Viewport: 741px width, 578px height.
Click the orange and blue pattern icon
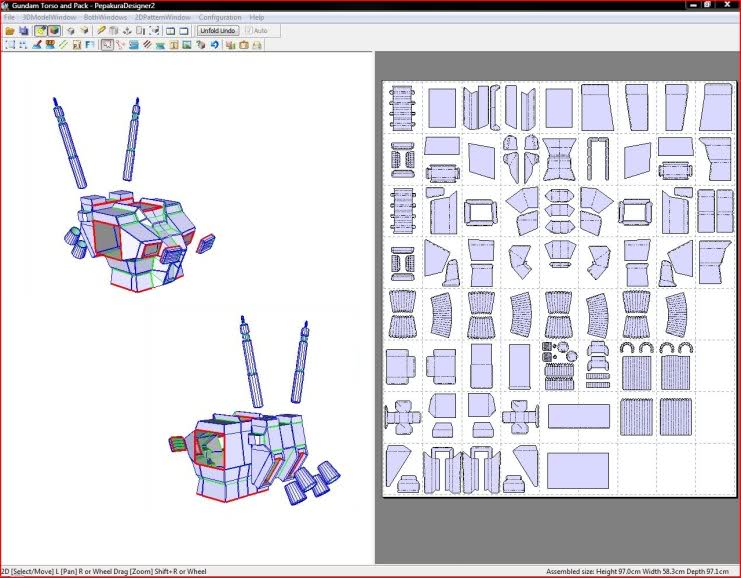(x=50, y=45)
